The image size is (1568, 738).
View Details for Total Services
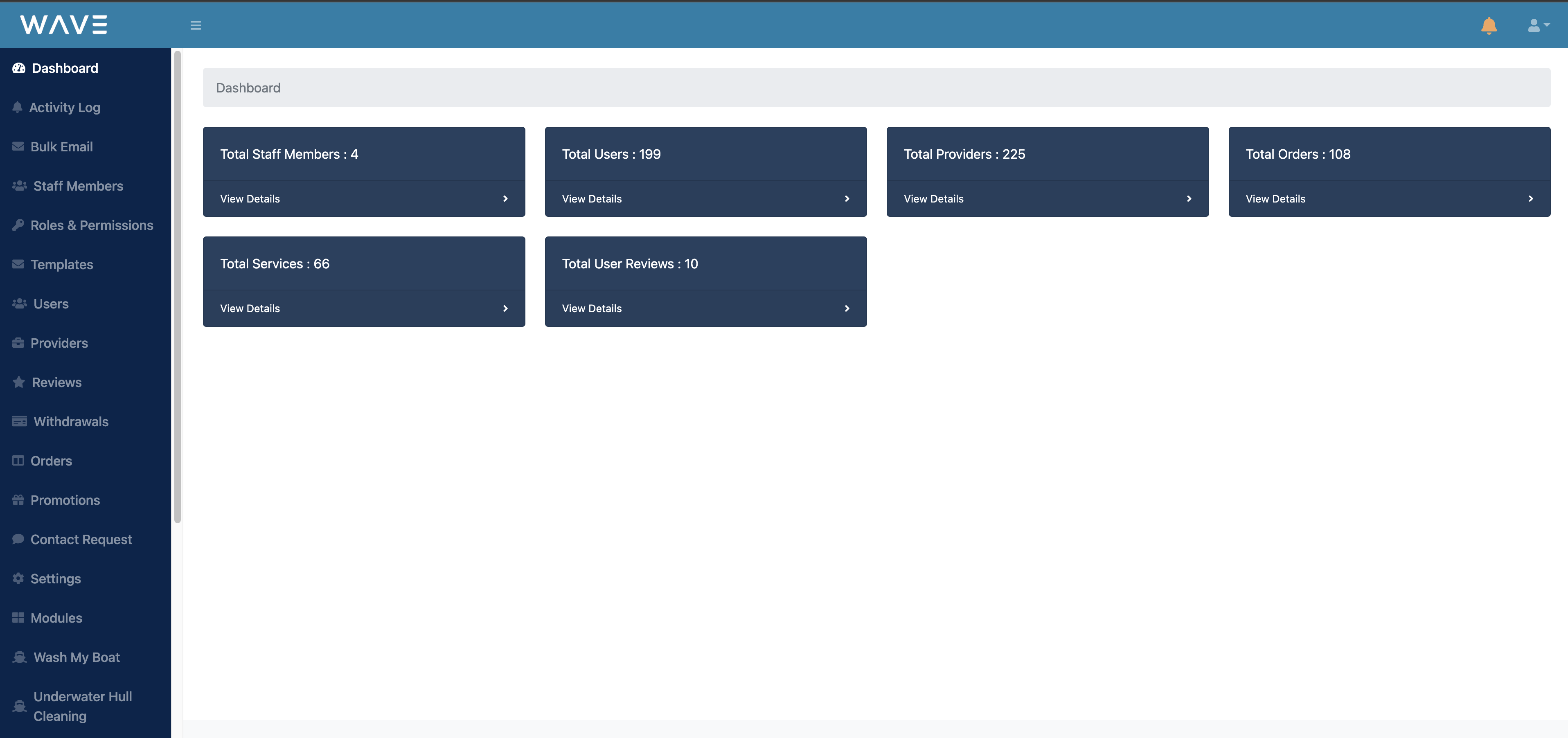(x=250, y=308)
